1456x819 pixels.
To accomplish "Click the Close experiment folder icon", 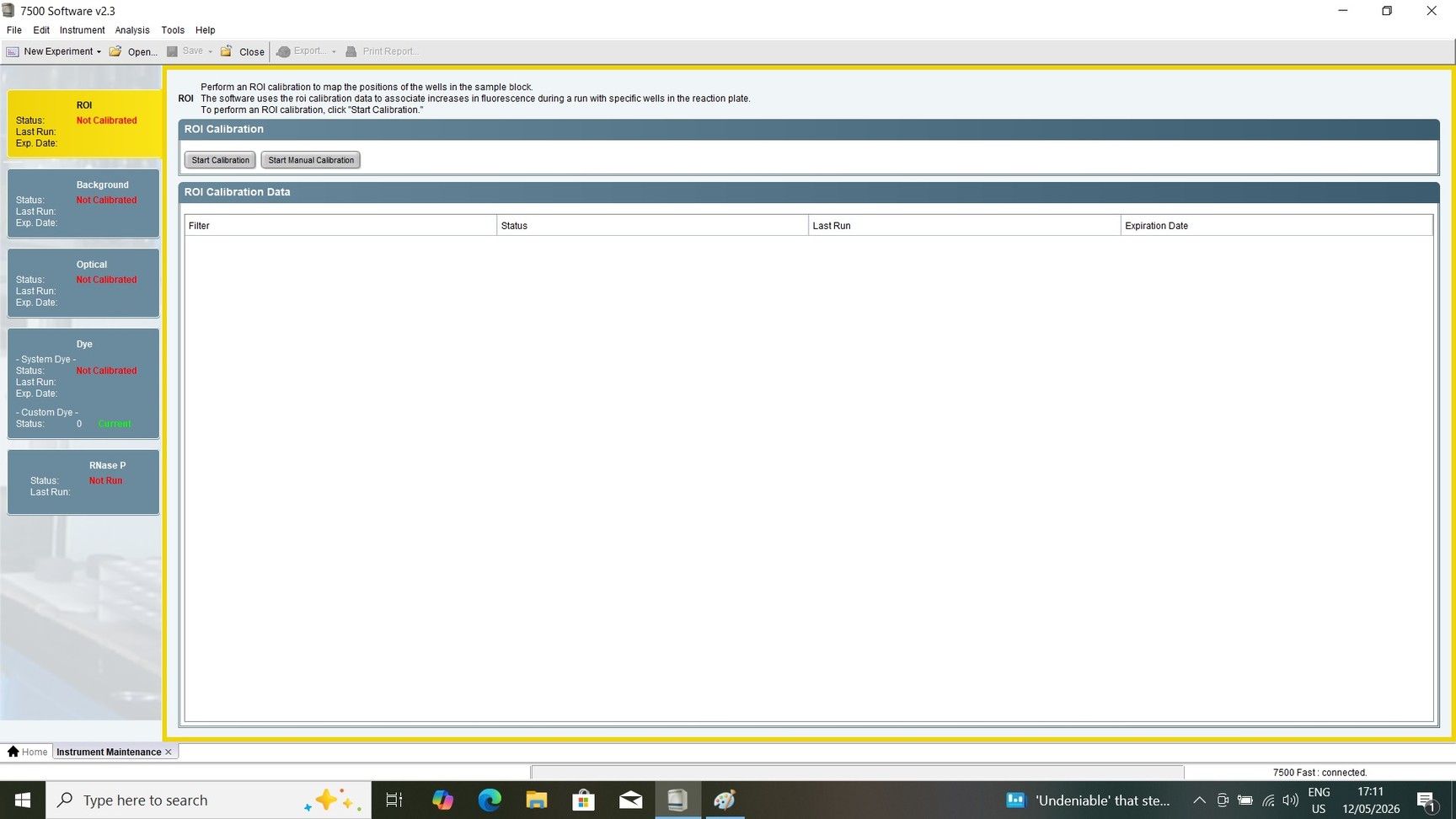I will [226, 51].
